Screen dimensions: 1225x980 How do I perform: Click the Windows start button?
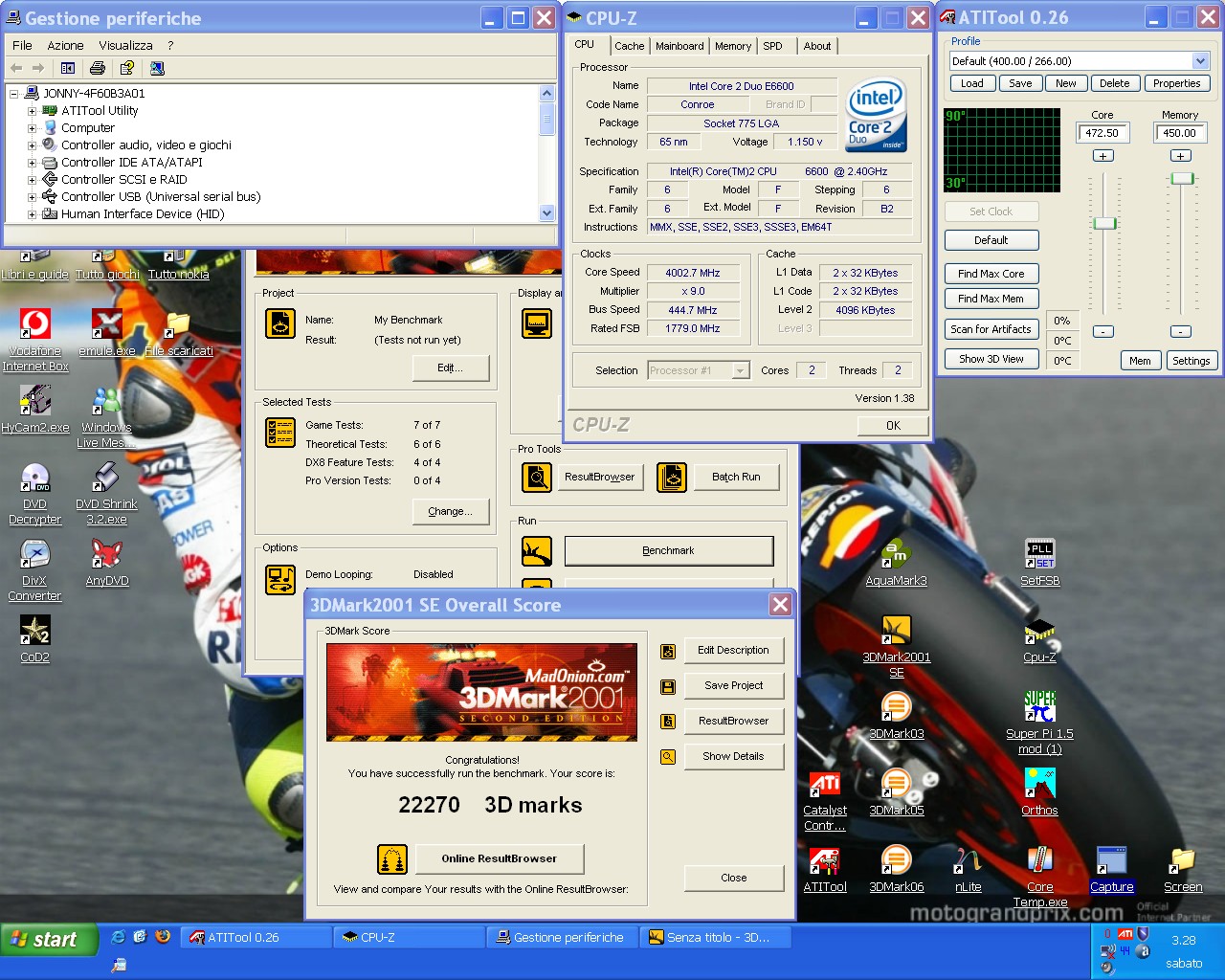click(47, 939)
